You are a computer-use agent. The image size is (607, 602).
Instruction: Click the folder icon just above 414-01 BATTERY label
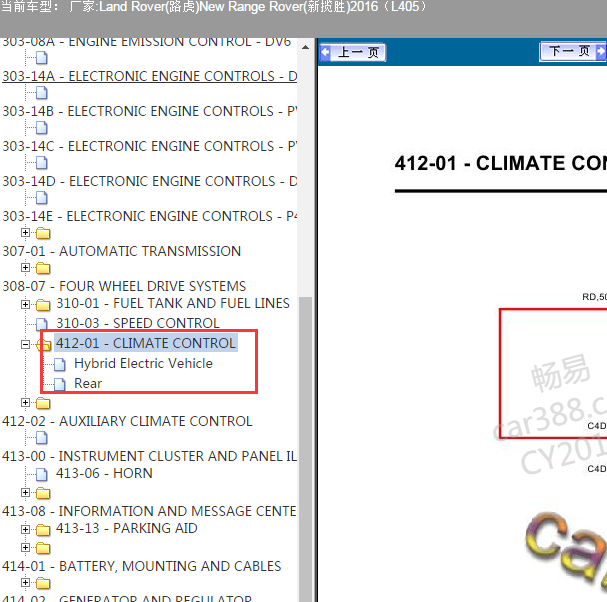pos(43,548)
